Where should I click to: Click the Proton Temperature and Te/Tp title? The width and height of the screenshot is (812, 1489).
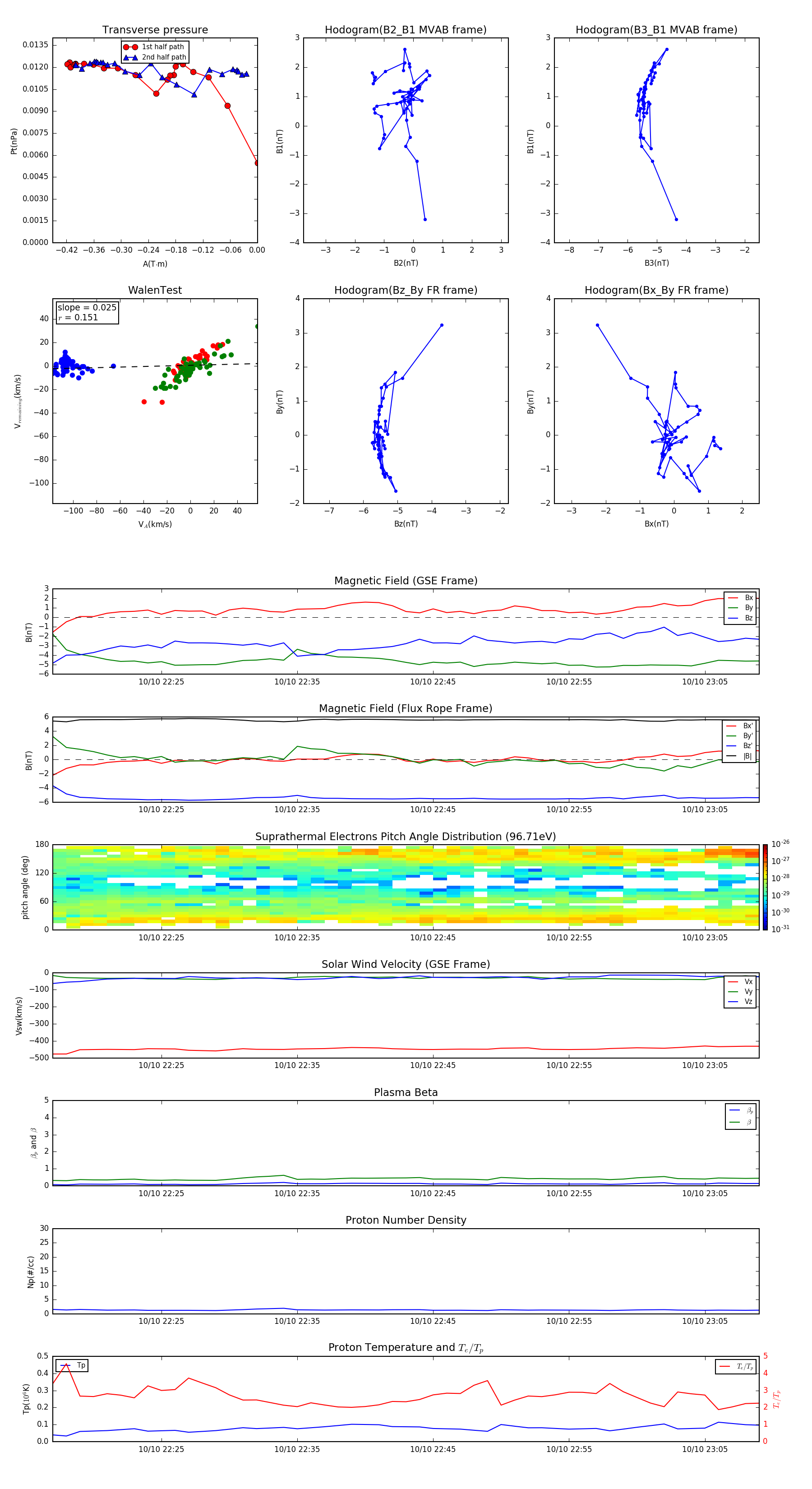(406, 1348)
